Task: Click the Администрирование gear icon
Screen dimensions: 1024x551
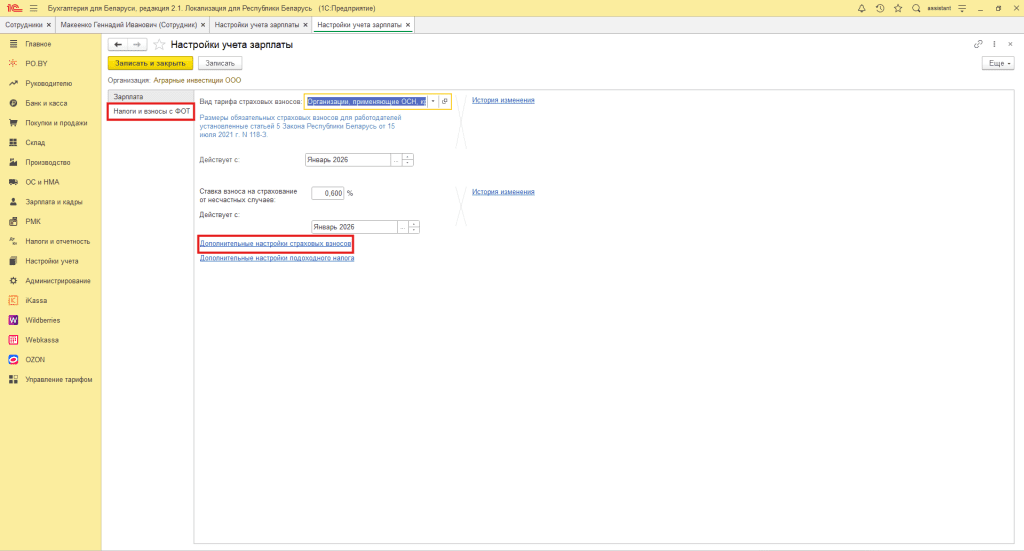Action: pos(13,281)
